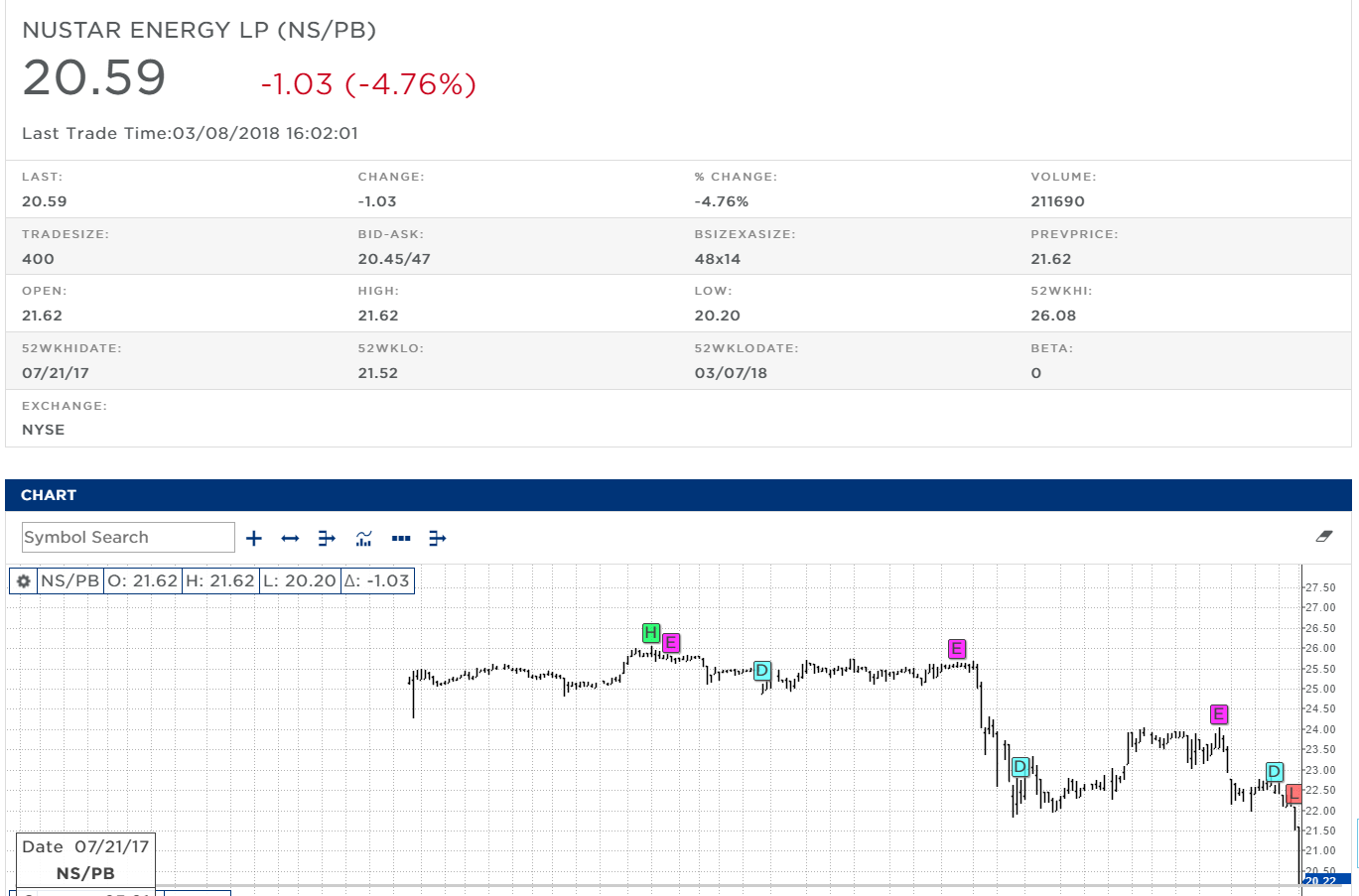Click inside the Symbol Search field
The width and height of the screenshot is (1359, 896).
128,537
